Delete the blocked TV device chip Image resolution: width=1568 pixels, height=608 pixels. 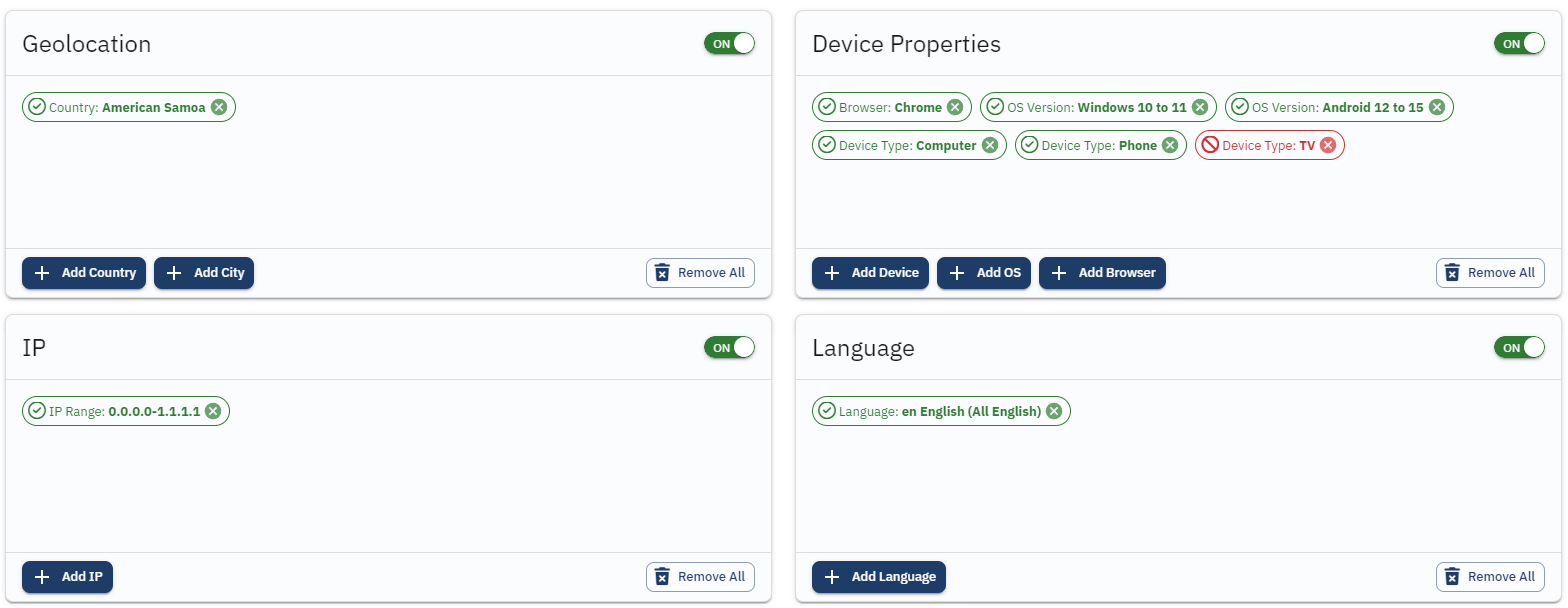tap(1328, 145)
